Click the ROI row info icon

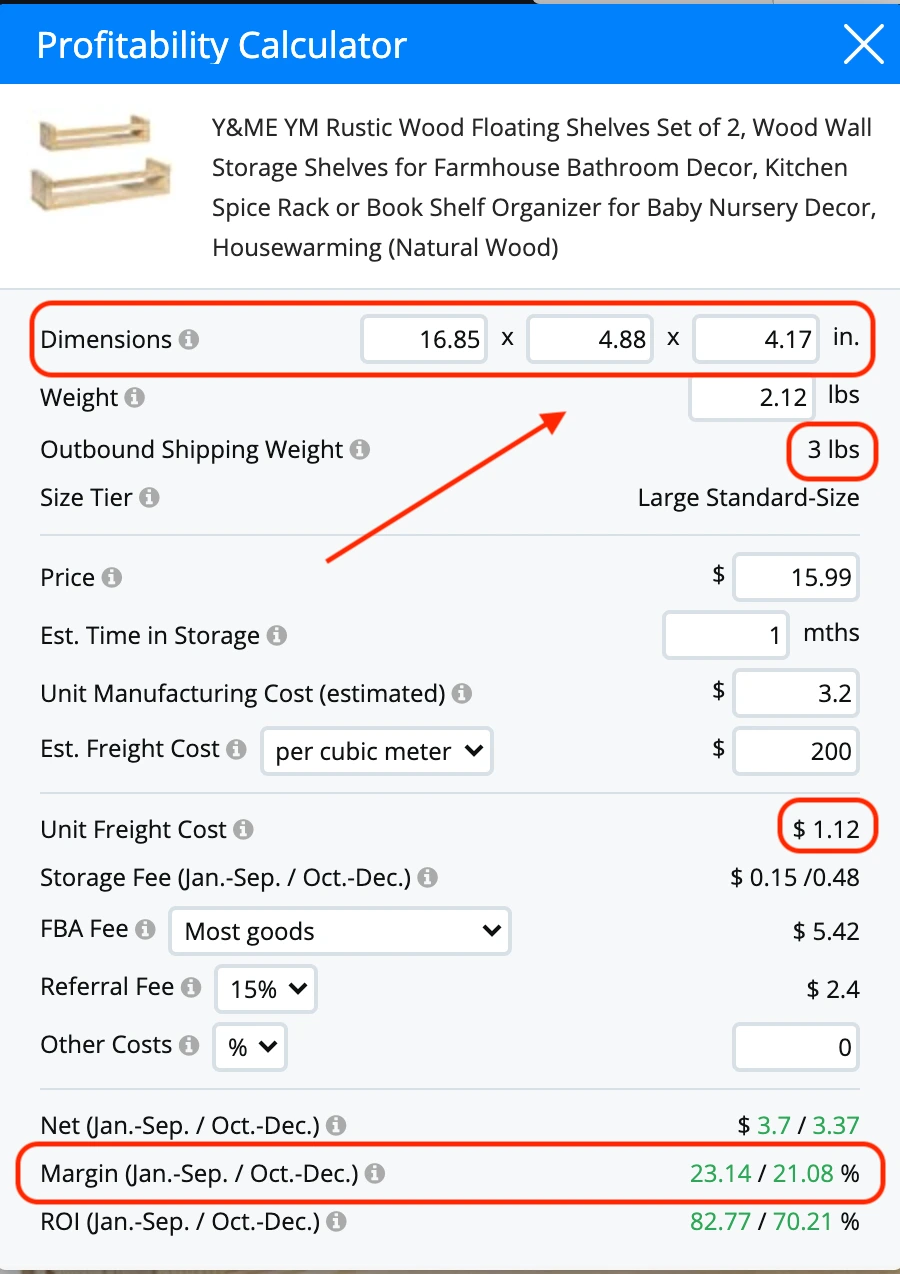337,1222
